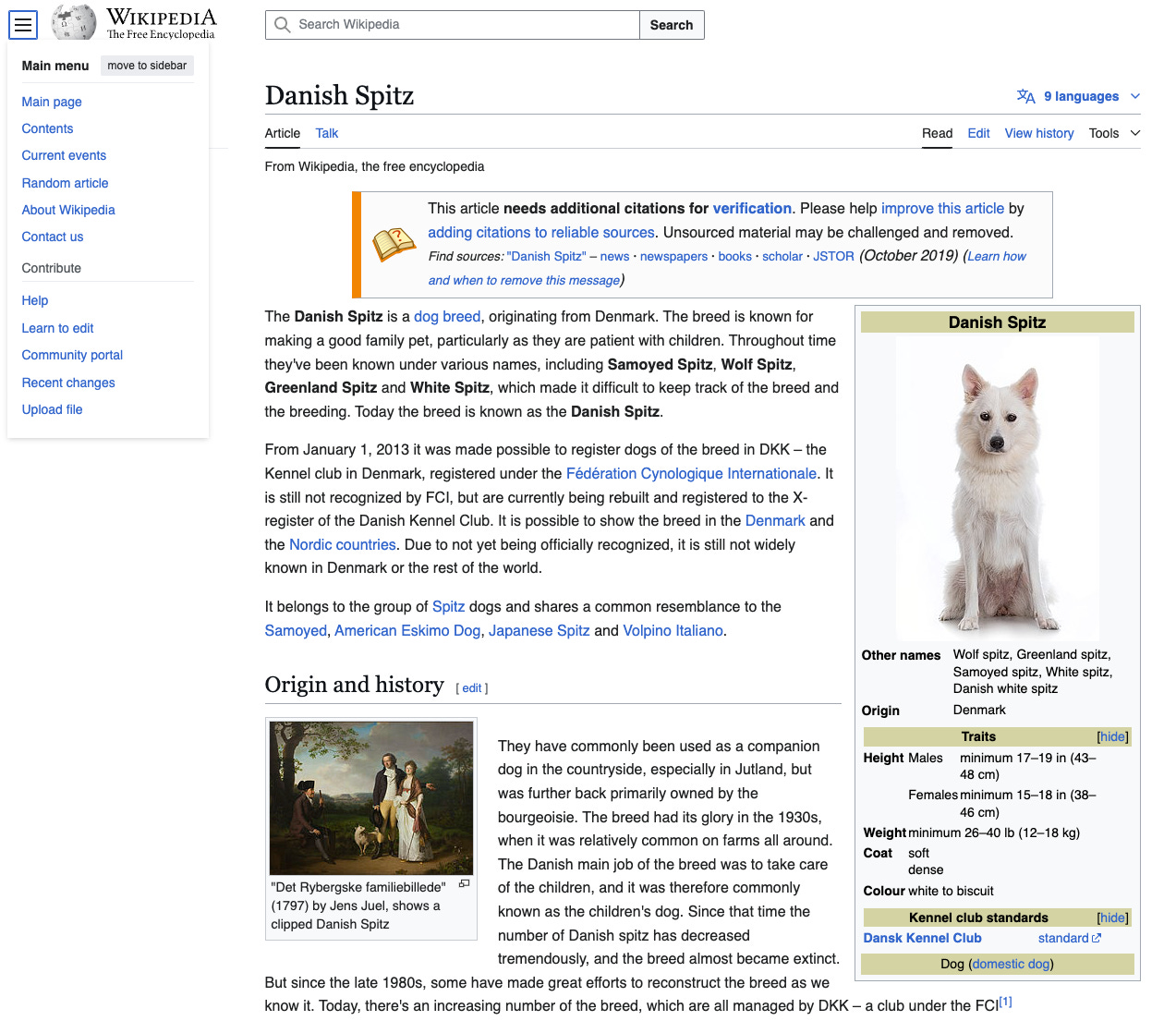
Task: Open improve this article link
Action: [942, 209]
